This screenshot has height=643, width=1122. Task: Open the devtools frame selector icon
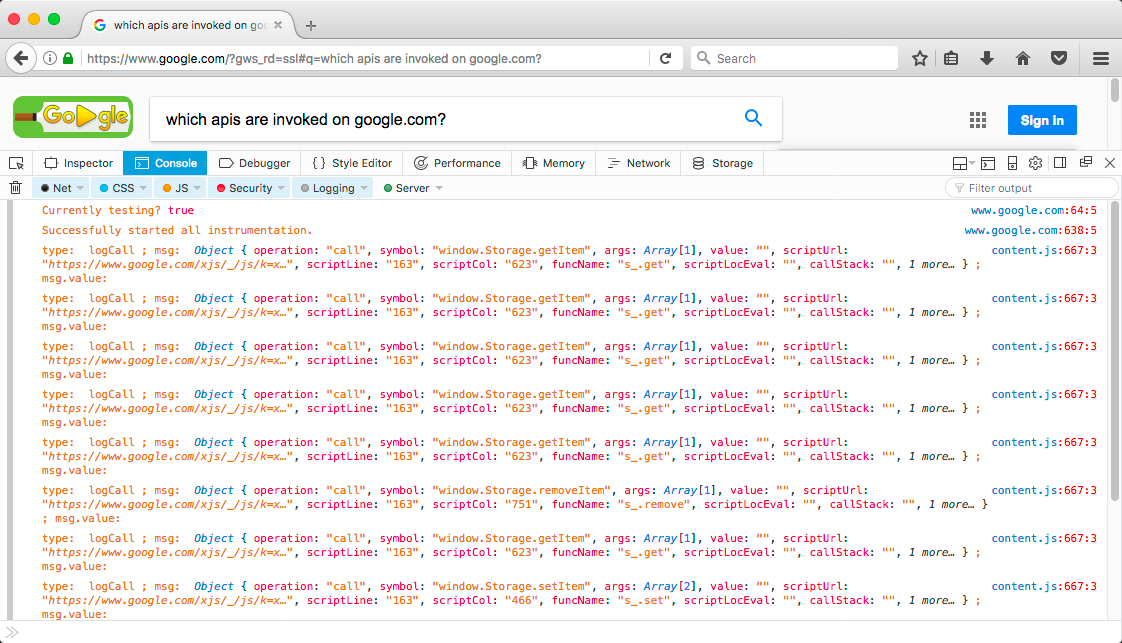click(x=964, y=163)
